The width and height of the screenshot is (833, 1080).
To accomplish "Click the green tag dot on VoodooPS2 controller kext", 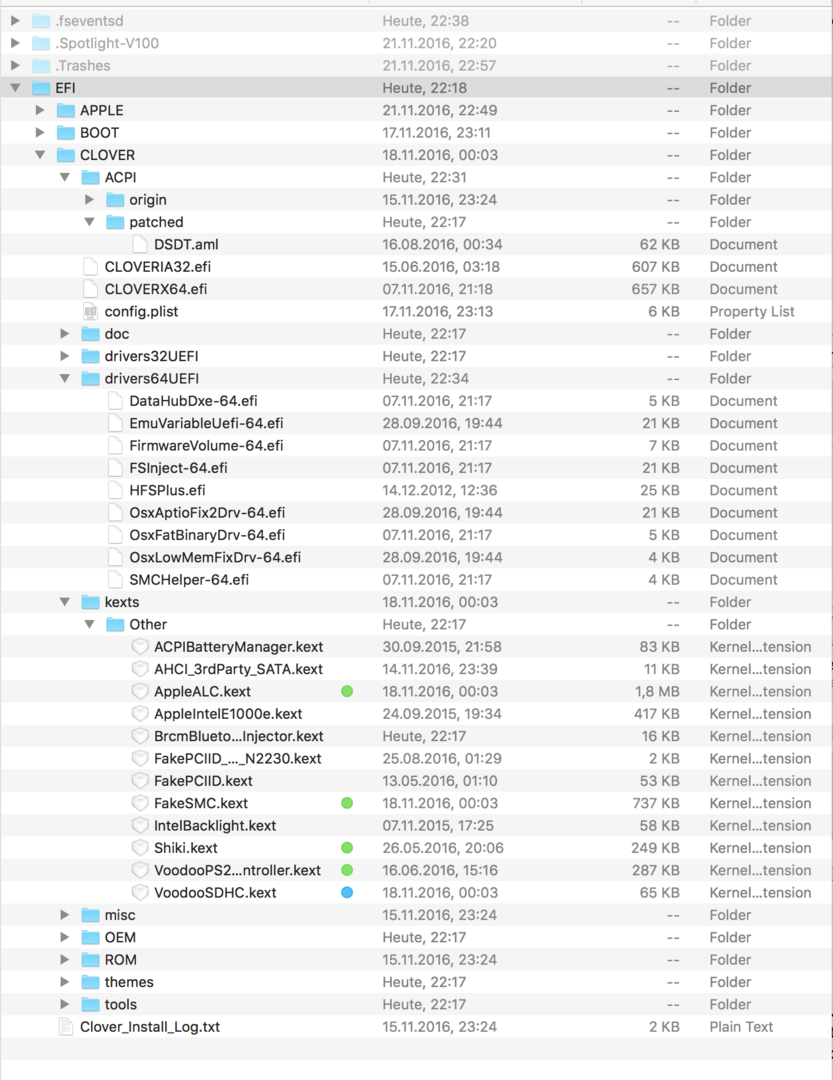I will (x=347, y=871).
